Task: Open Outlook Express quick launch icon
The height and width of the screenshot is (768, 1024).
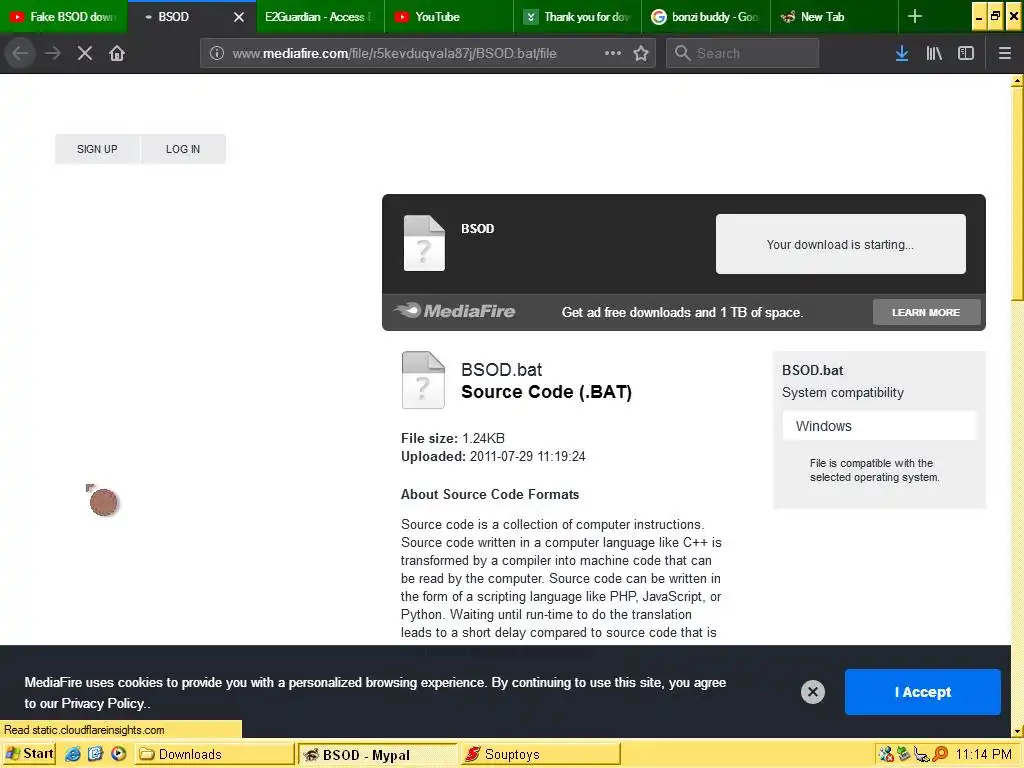Action: coord(95,754)
